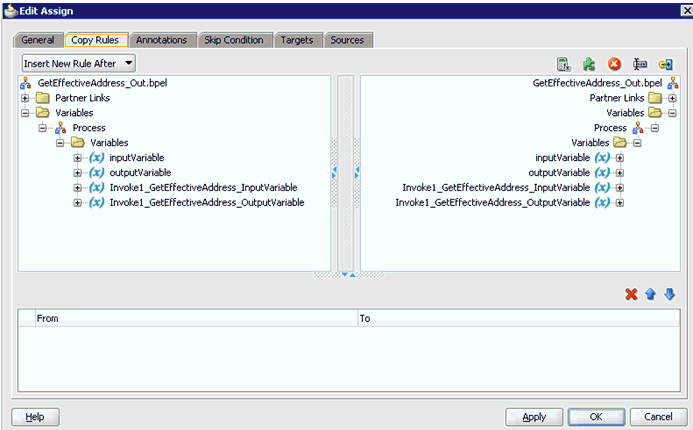This screenshot has height=430, width=693.
Task: Click the right nested Variables folder icon
Action: 620,142
